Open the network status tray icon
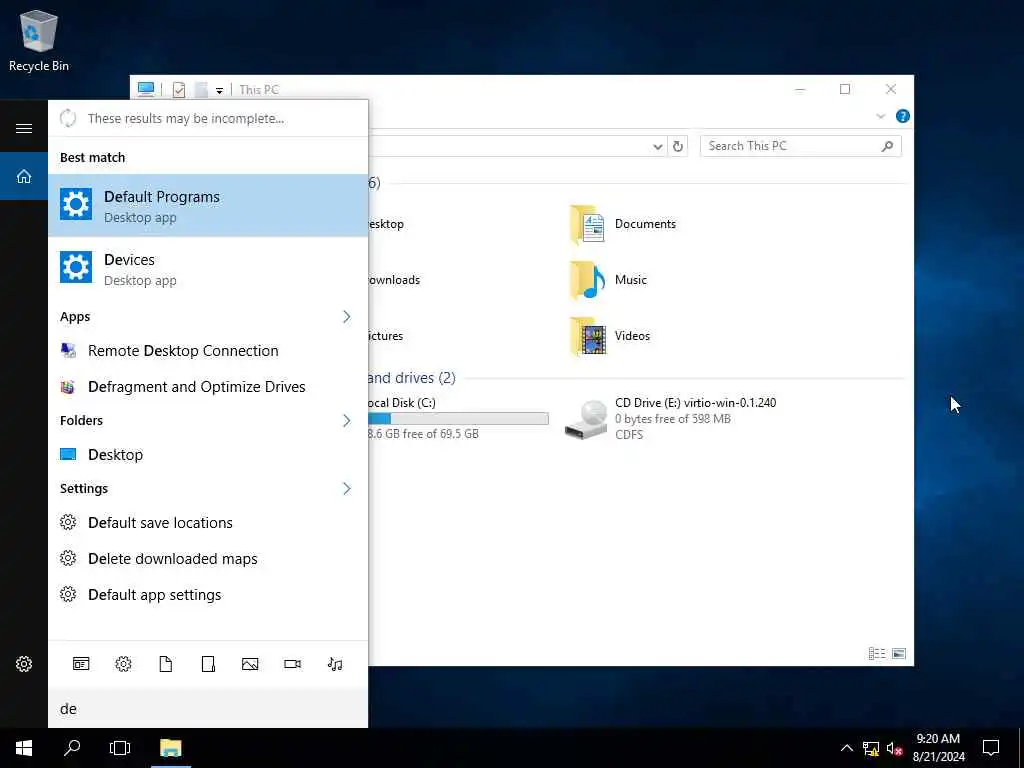 pyautogui.click(x=871, y=748)
